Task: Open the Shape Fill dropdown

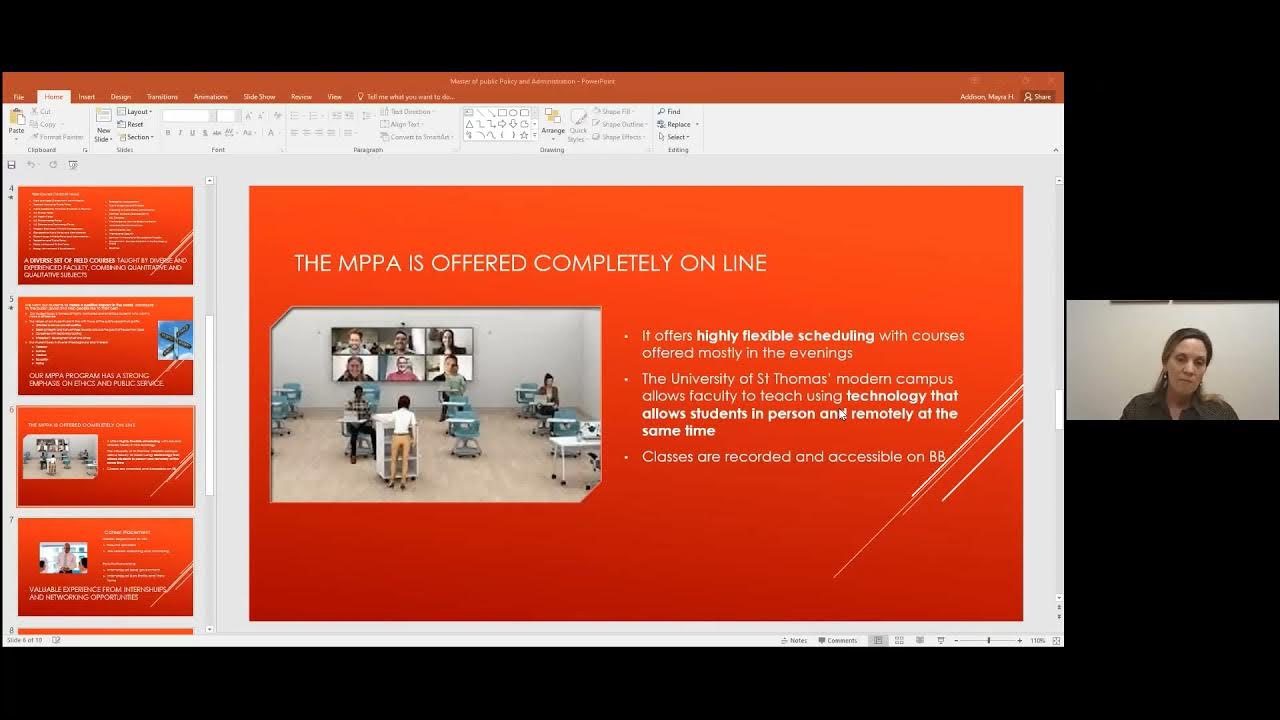Action: click(x=613, y=111)
